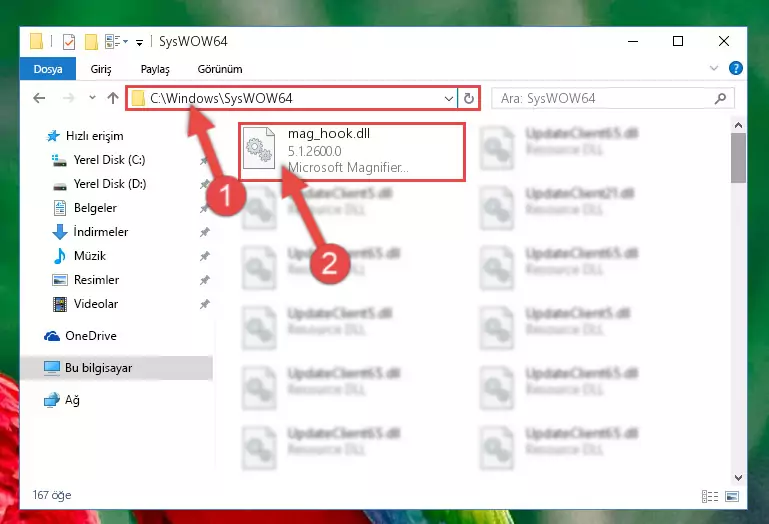
Task: Unpin Yerel Disk (C:) pin icon
Action: click(x=205, y=160)
